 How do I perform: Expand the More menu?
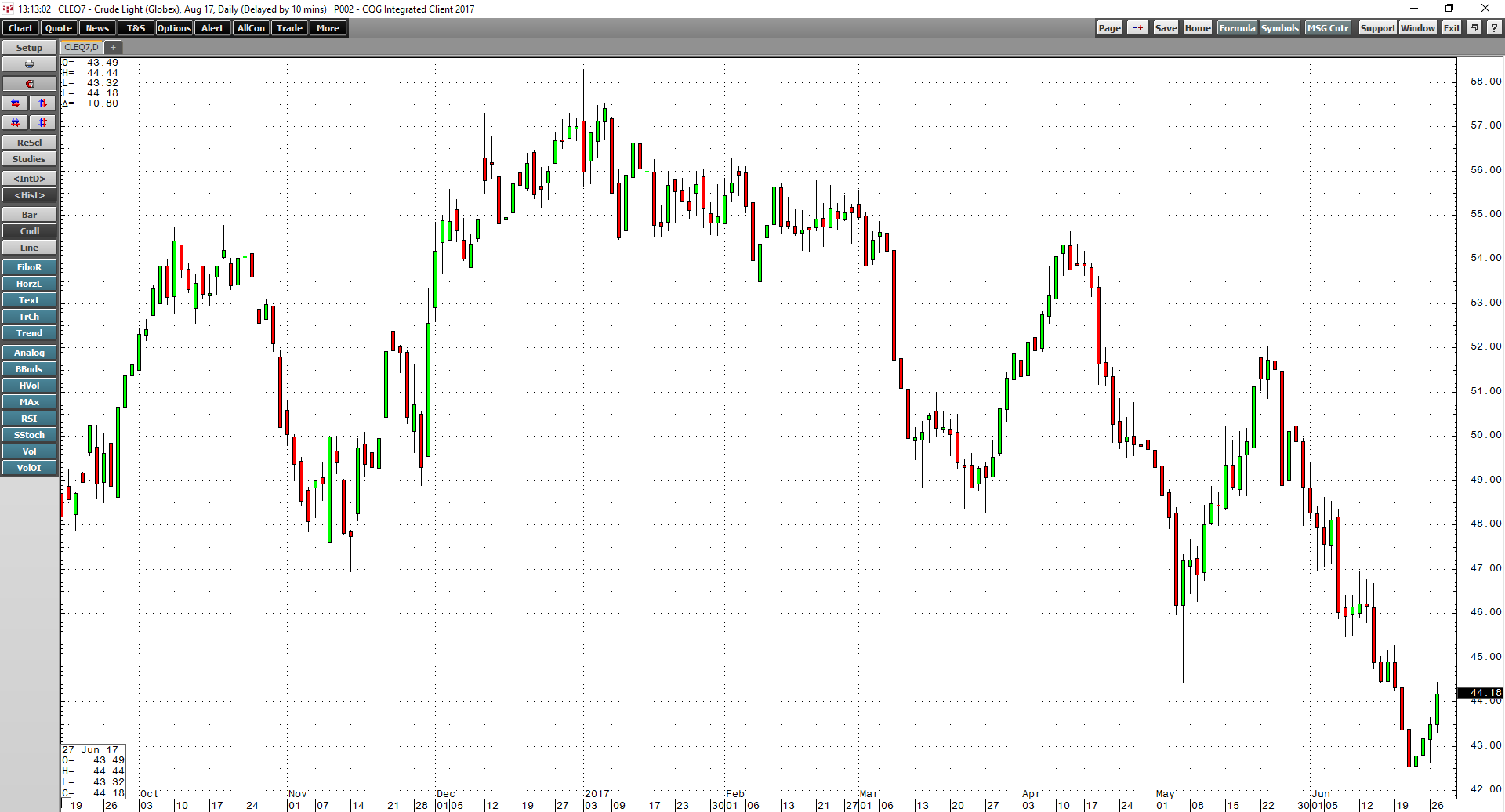(328, 27)
